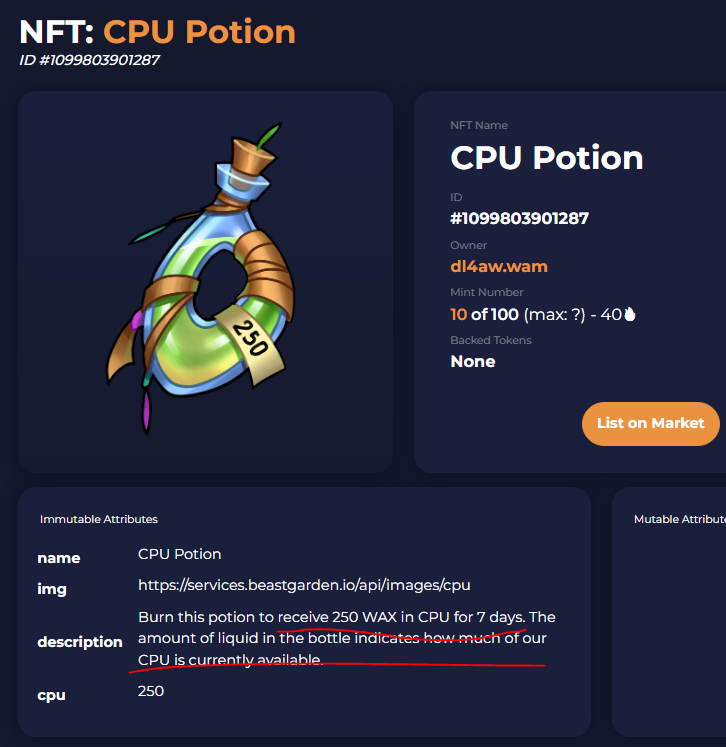Viewport: 726px width, 747px height.
Task: Select the img URL services.beastgarden.io text
Action: 304,585
